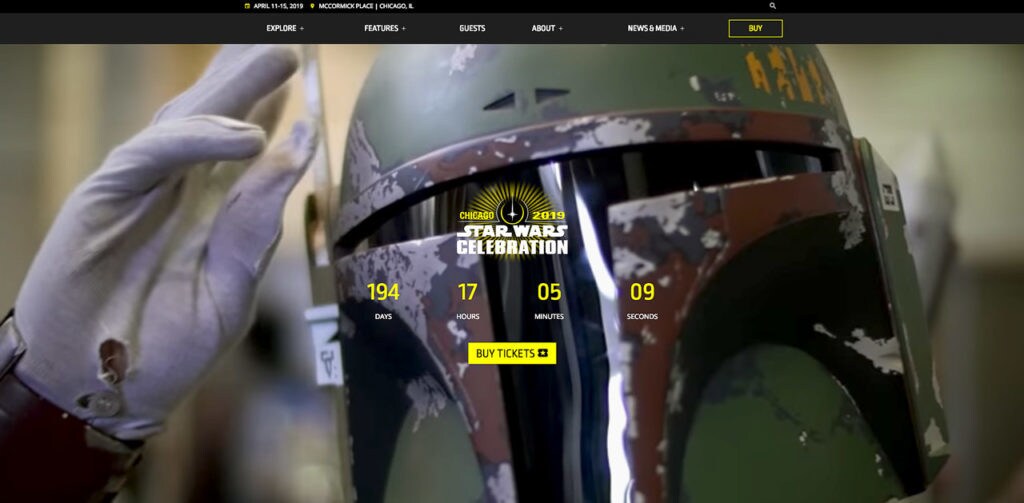Click the 05 minutes countdown value
Viewport: 1024px width, 503px height.
[549, 292]
